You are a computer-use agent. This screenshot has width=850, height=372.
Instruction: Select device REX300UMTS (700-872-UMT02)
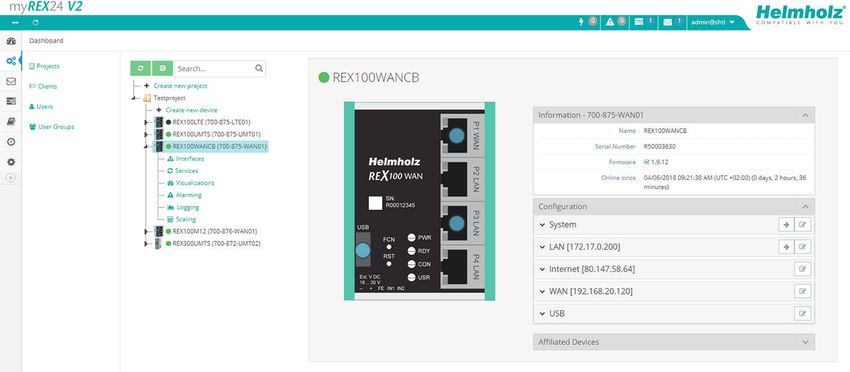[x=216, y=244]
